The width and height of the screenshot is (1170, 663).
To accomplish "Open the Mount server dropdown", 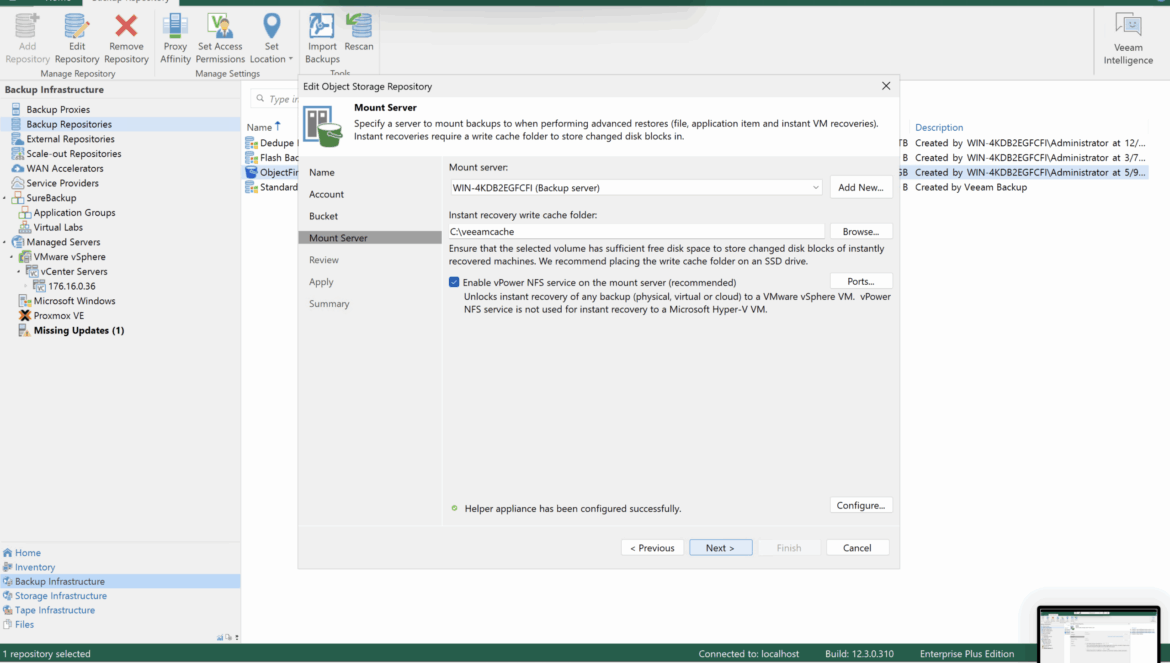I will click(815, 188).
